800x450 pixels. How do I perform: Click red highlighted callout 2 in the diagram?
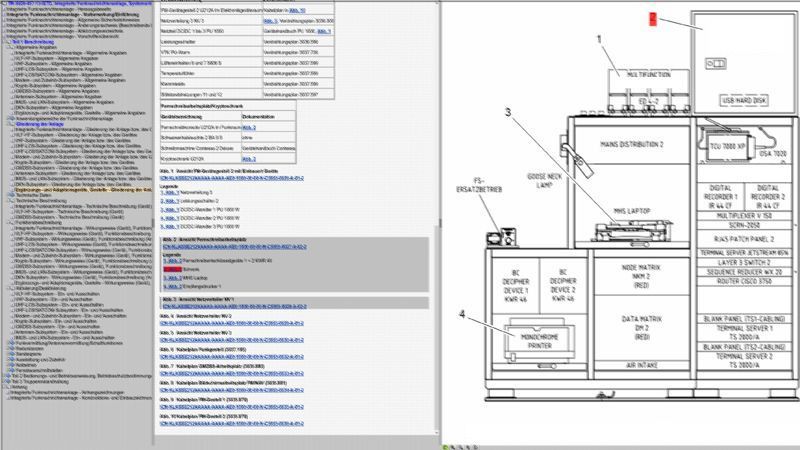coord(653,19)
